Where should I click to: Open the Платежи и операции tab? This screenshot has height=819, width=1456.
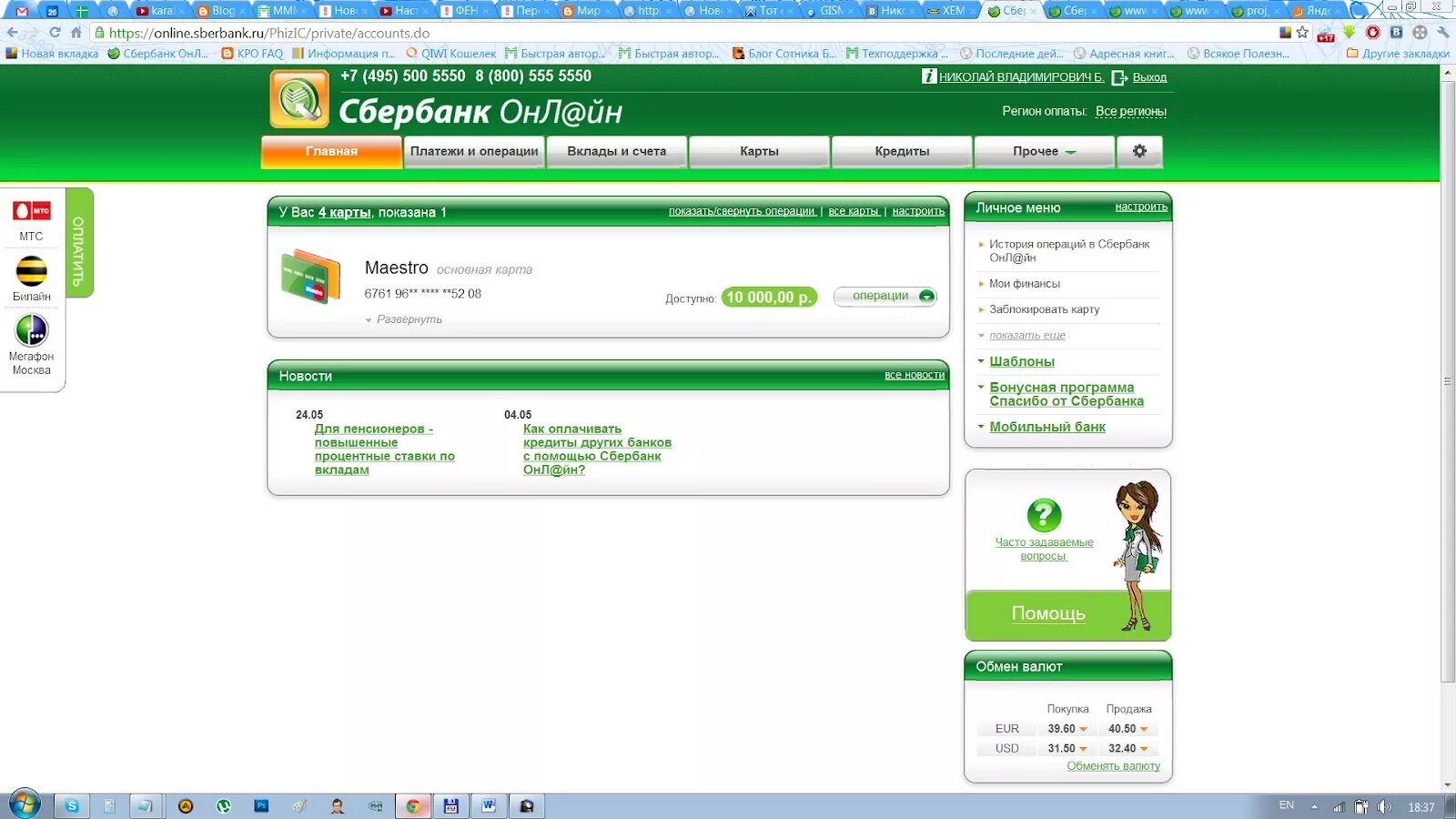pyautogui.click(x=473, y=151)
